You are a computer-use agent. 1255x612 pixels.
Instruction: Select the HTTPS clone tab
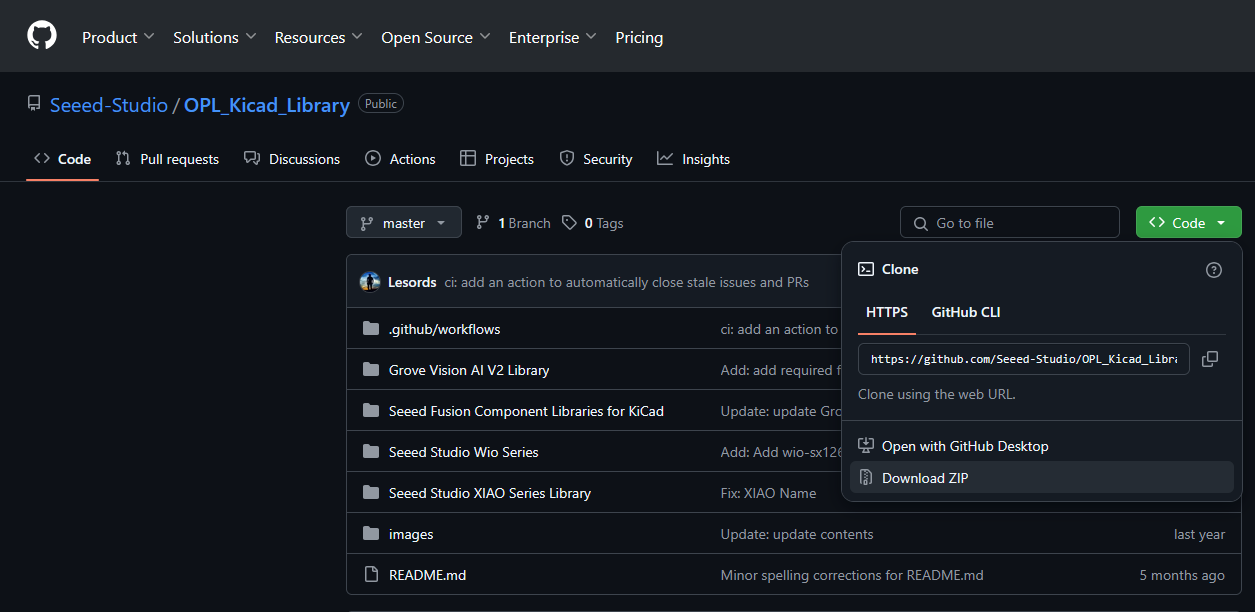[887, 312]
